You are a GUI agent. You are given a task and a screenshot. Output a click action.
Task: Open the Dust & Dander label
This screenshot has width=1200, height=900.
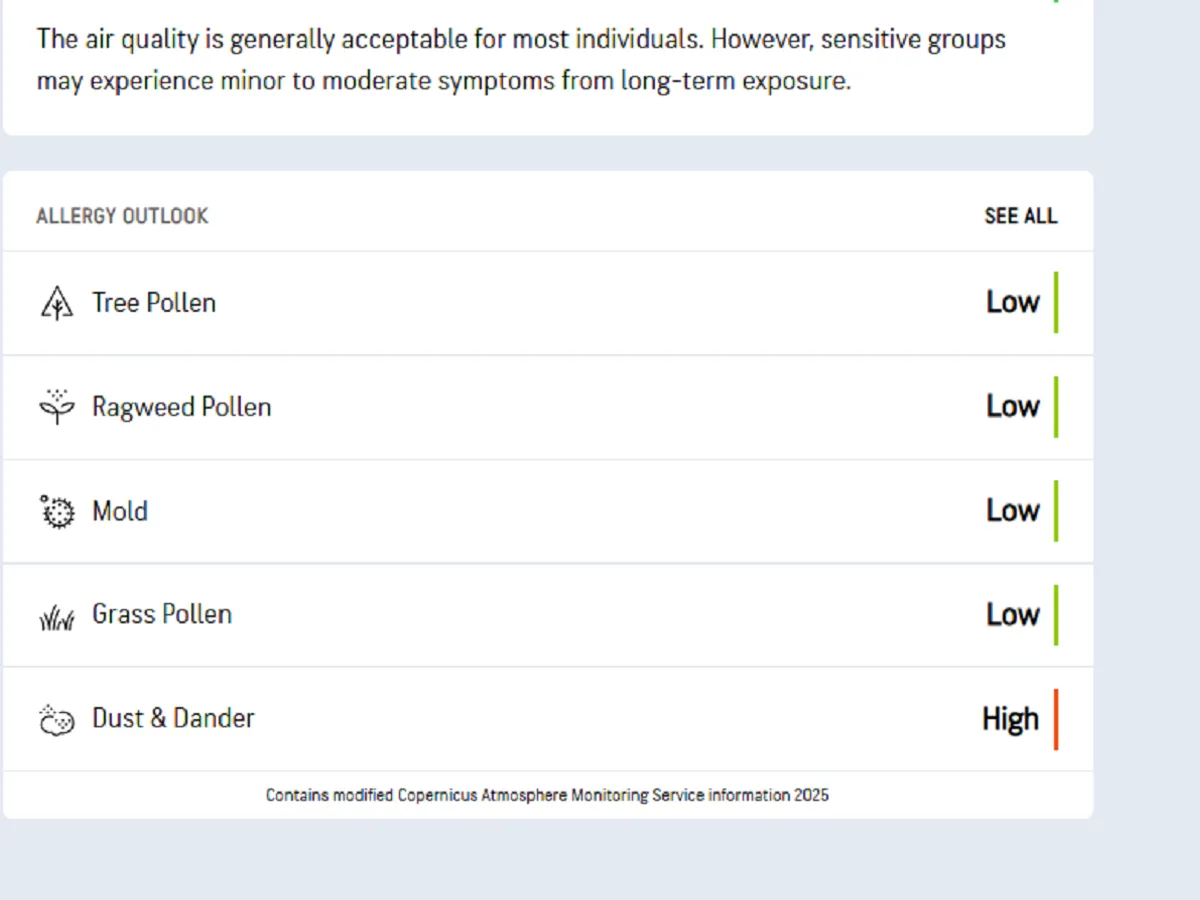(x=173, y=718)
